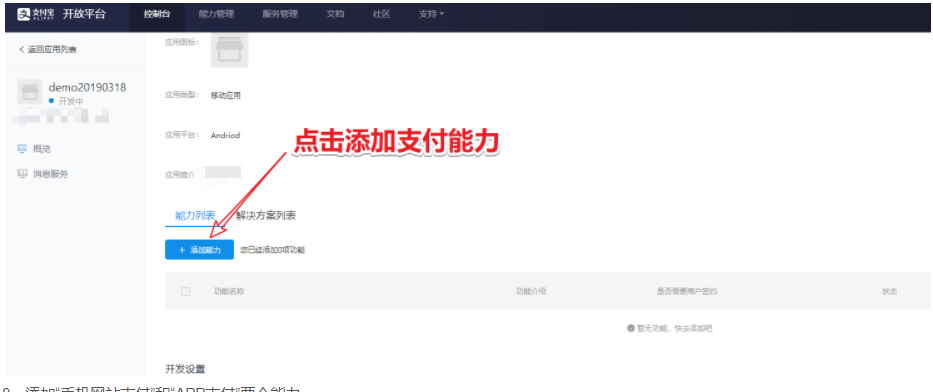Switch to the 解决方案列表 tab
Screen dimensions: 933x392
click(266, 216)
